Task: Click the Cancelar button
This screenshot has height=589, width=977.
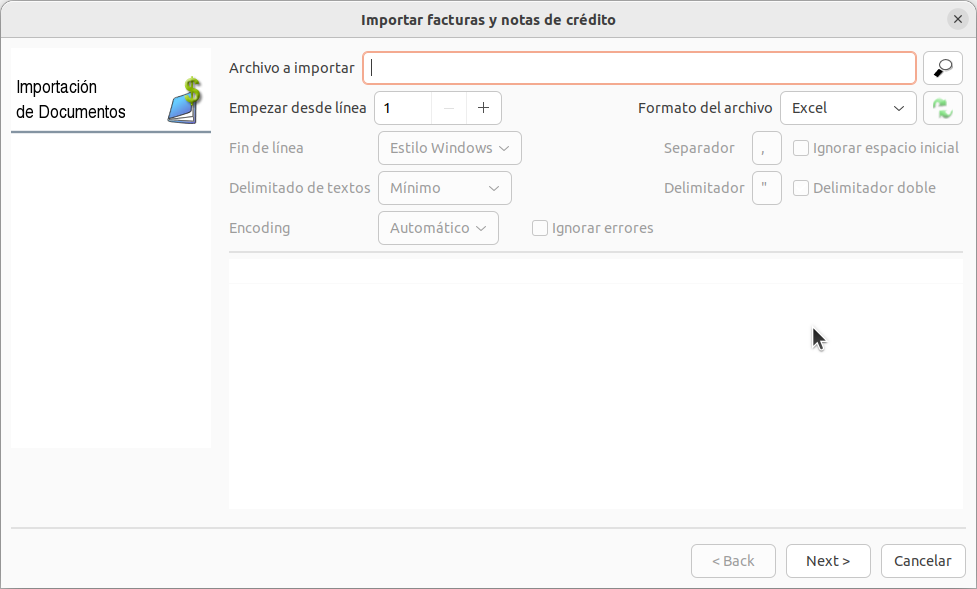Action: (x=922, y=561)
